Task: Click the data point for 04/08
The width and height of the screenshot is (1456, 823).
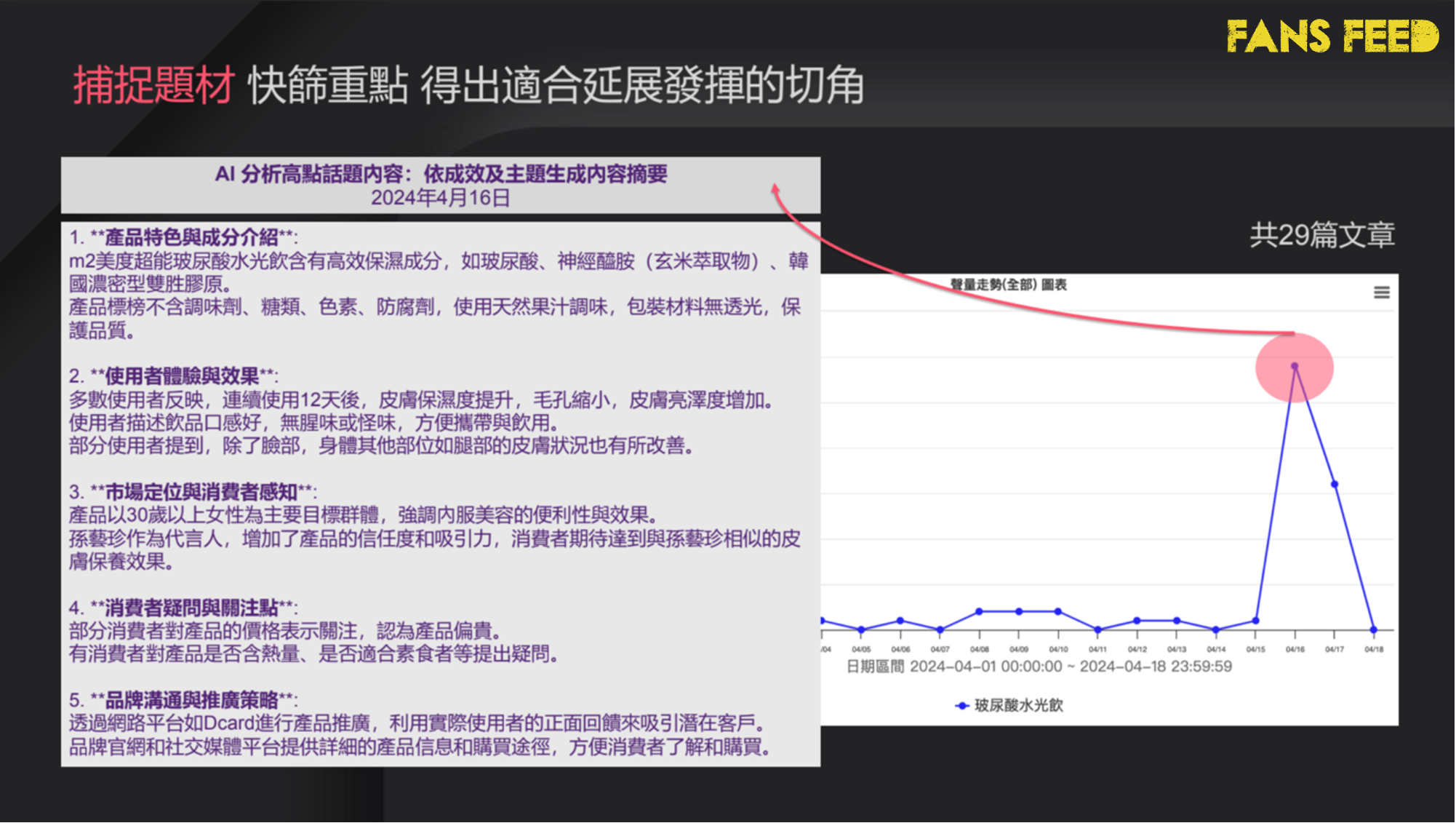Action: (980, 612)
